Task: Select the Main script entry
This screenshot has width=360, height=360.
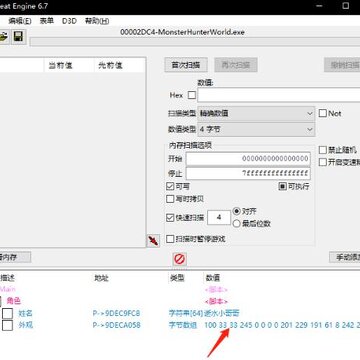Action: coord(7,289)
